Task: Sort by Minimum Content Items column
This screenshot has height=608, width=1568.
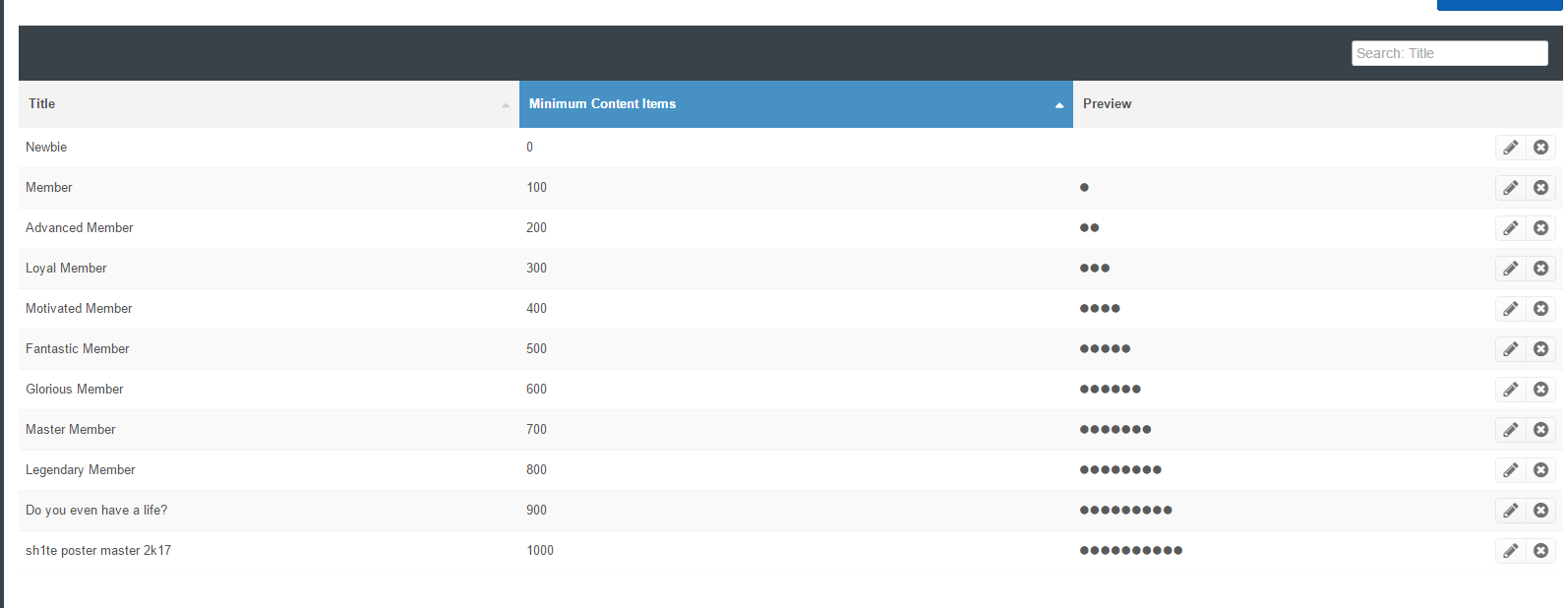Action: point(796,104)
